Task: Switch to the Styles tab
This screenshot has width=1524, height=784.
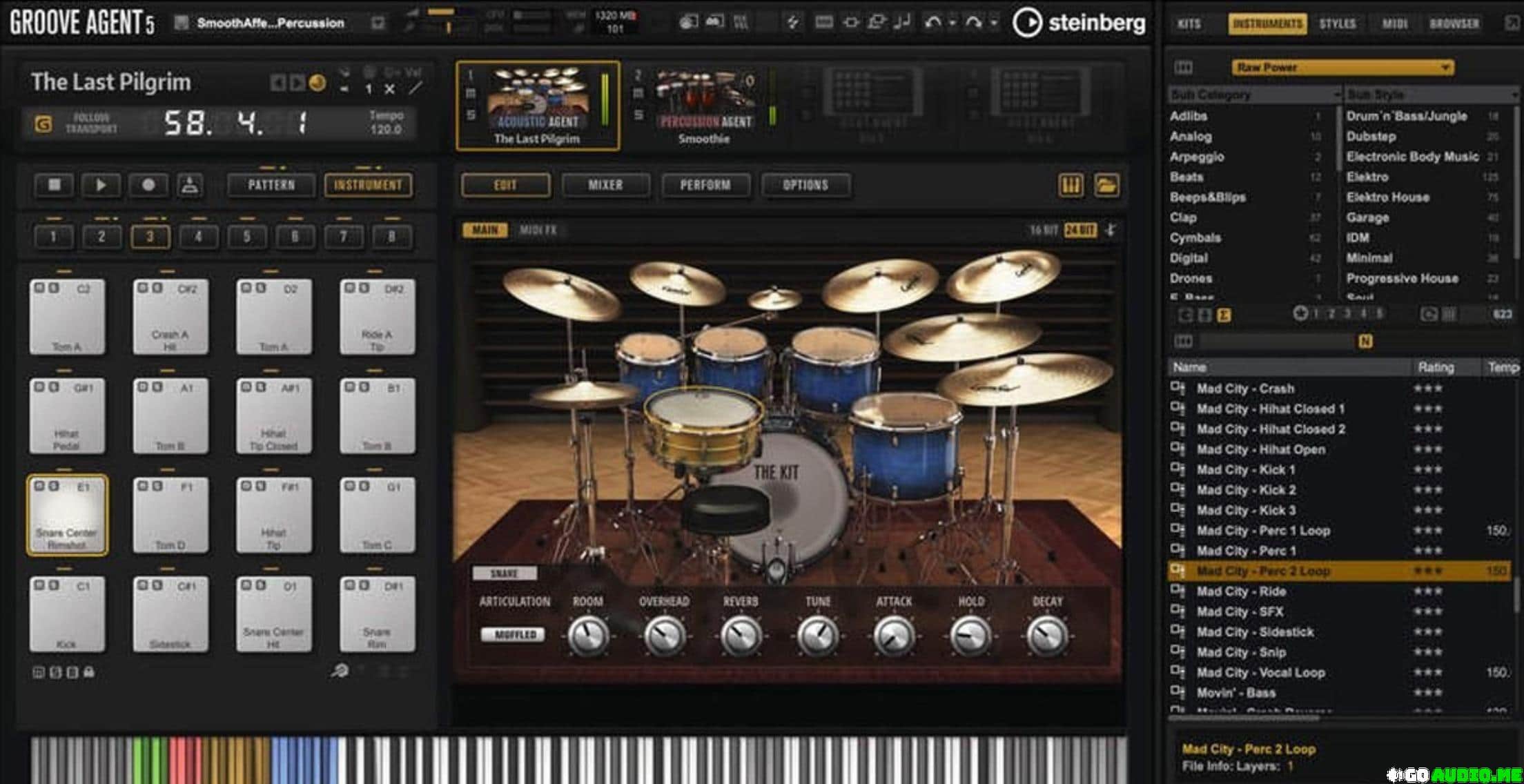Action: (x=1338, y=23)
